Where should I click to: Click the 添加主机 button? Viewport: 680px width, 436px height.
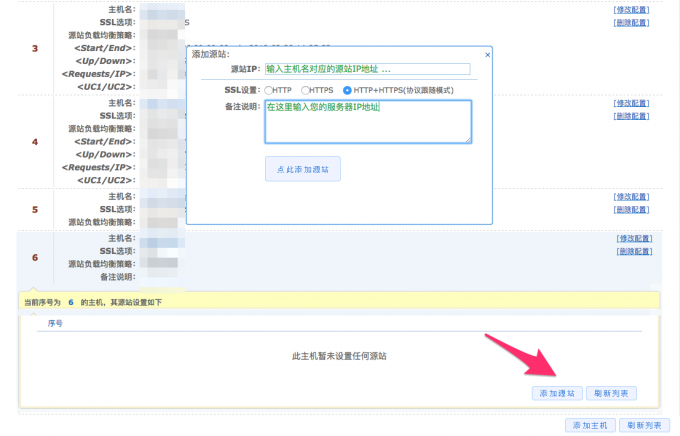click(x=589, y=425)
